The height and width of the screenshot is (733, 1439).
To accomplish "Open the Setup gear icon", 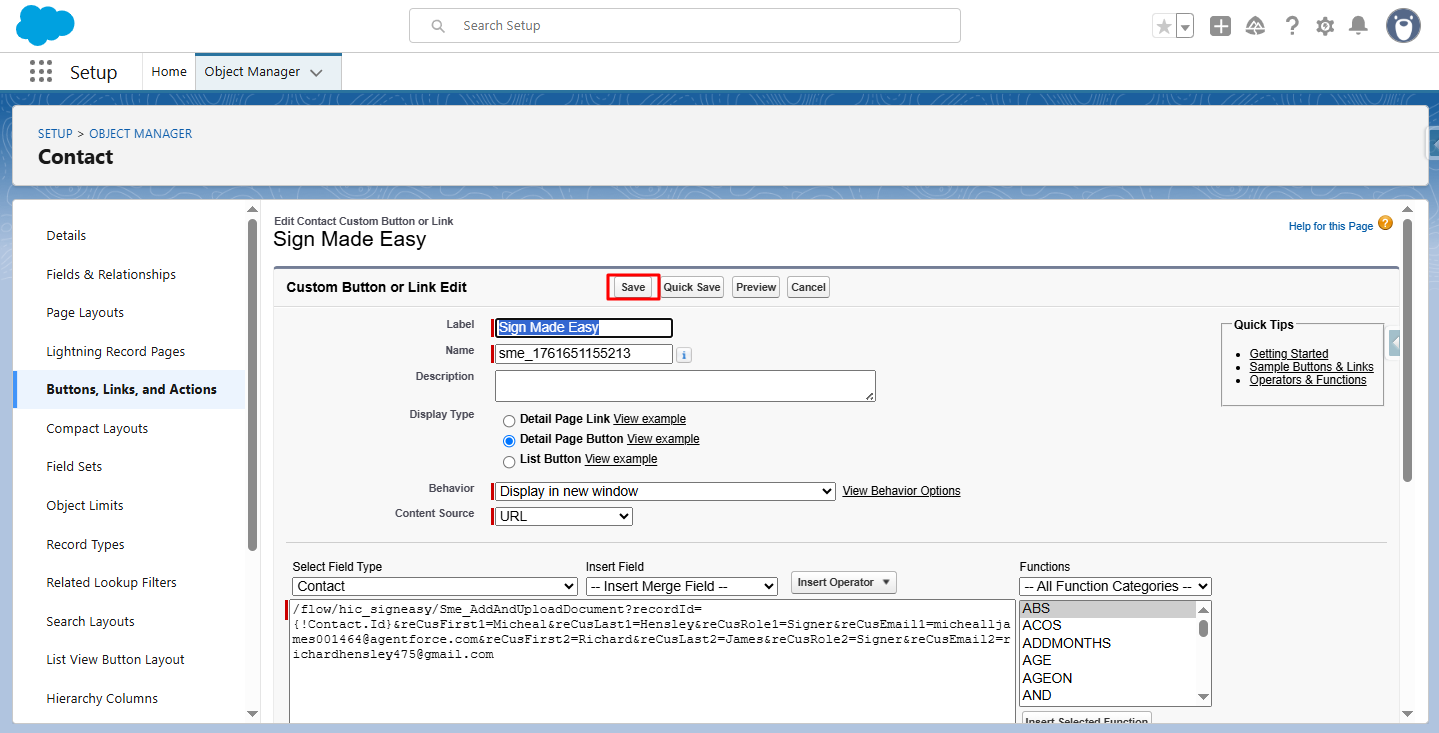I will (1325, 27).
